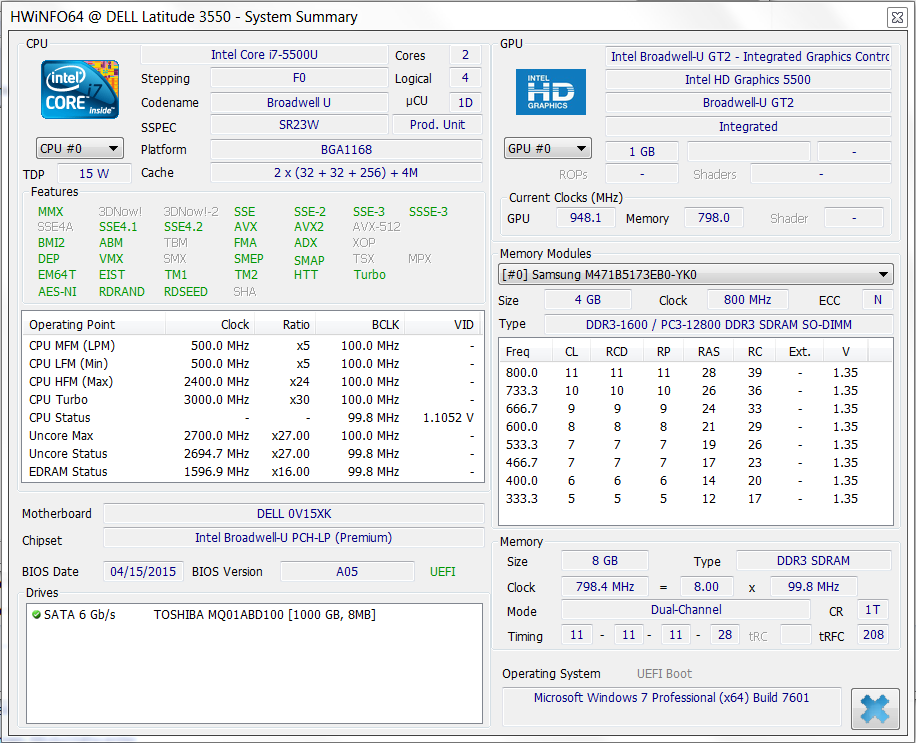
Task: Select the CPU HFM (Max) row
Action: (x=253, y=382)
